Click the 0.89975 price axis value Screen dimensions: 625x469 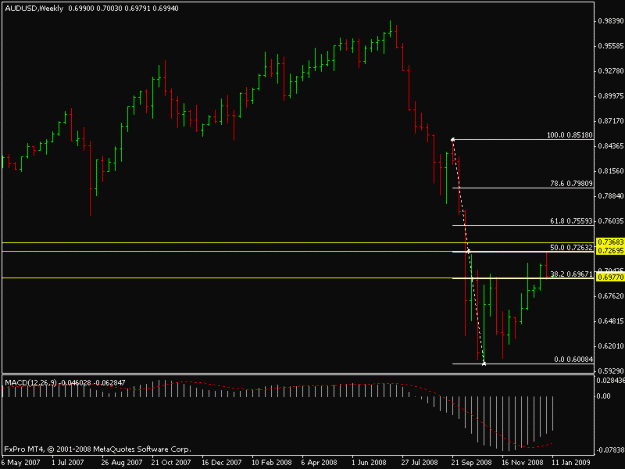pos(611,96)
